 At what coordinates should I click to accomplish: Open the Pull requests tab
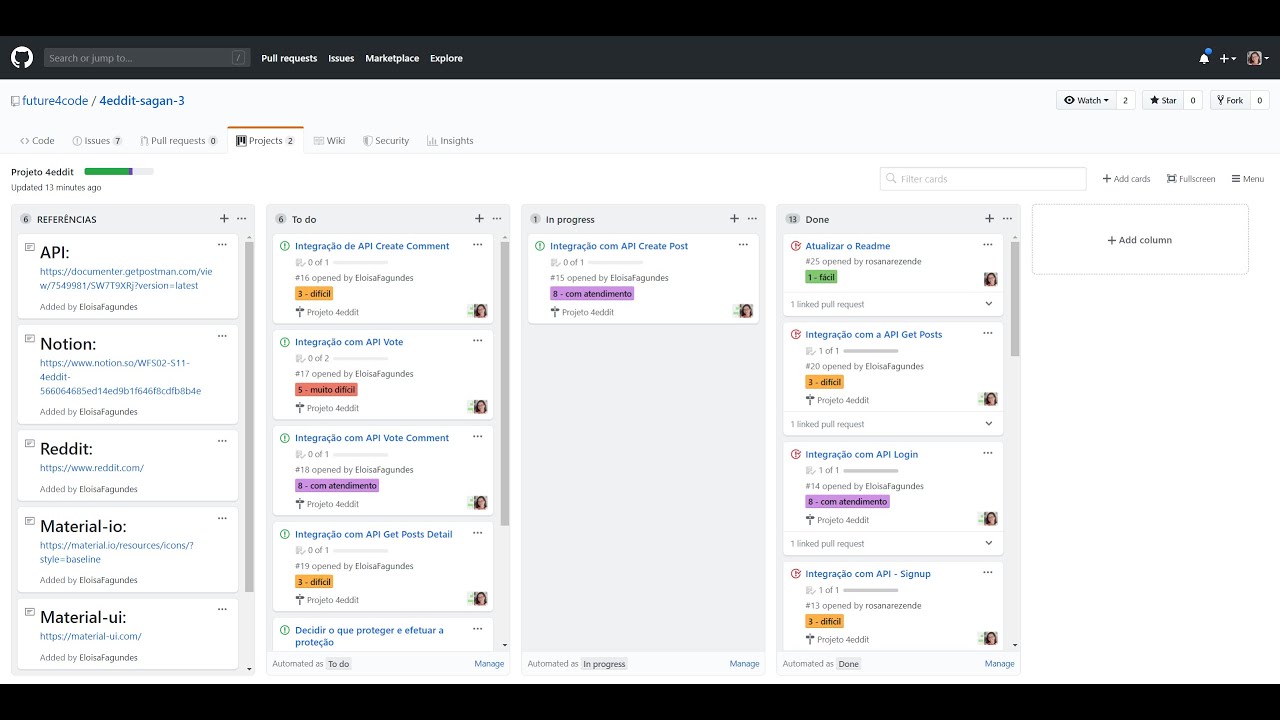pos(179,141)
